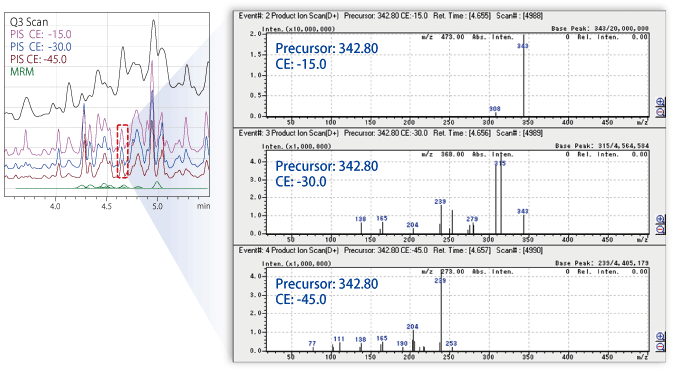Image resolution: width=675 pixels, height=370 pixels.
Task: Click the 77 peak label in the CE -45.0 spectrum
Action: pyautogui.click(x=312, y=343)
